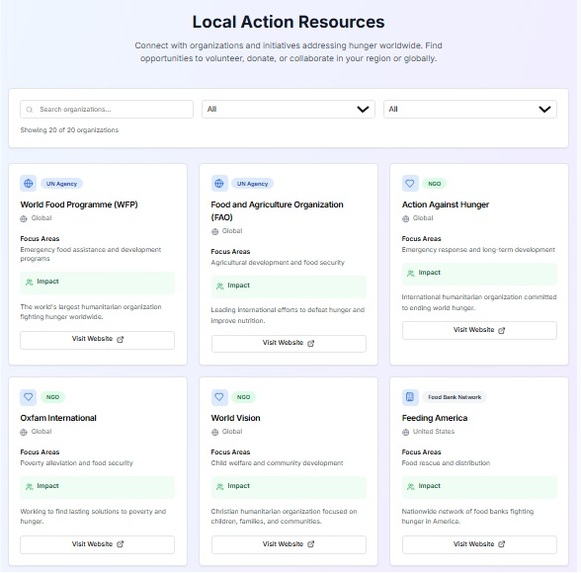
Task: Click the heart icon on World Vision card
Action: tap(219, 397)
